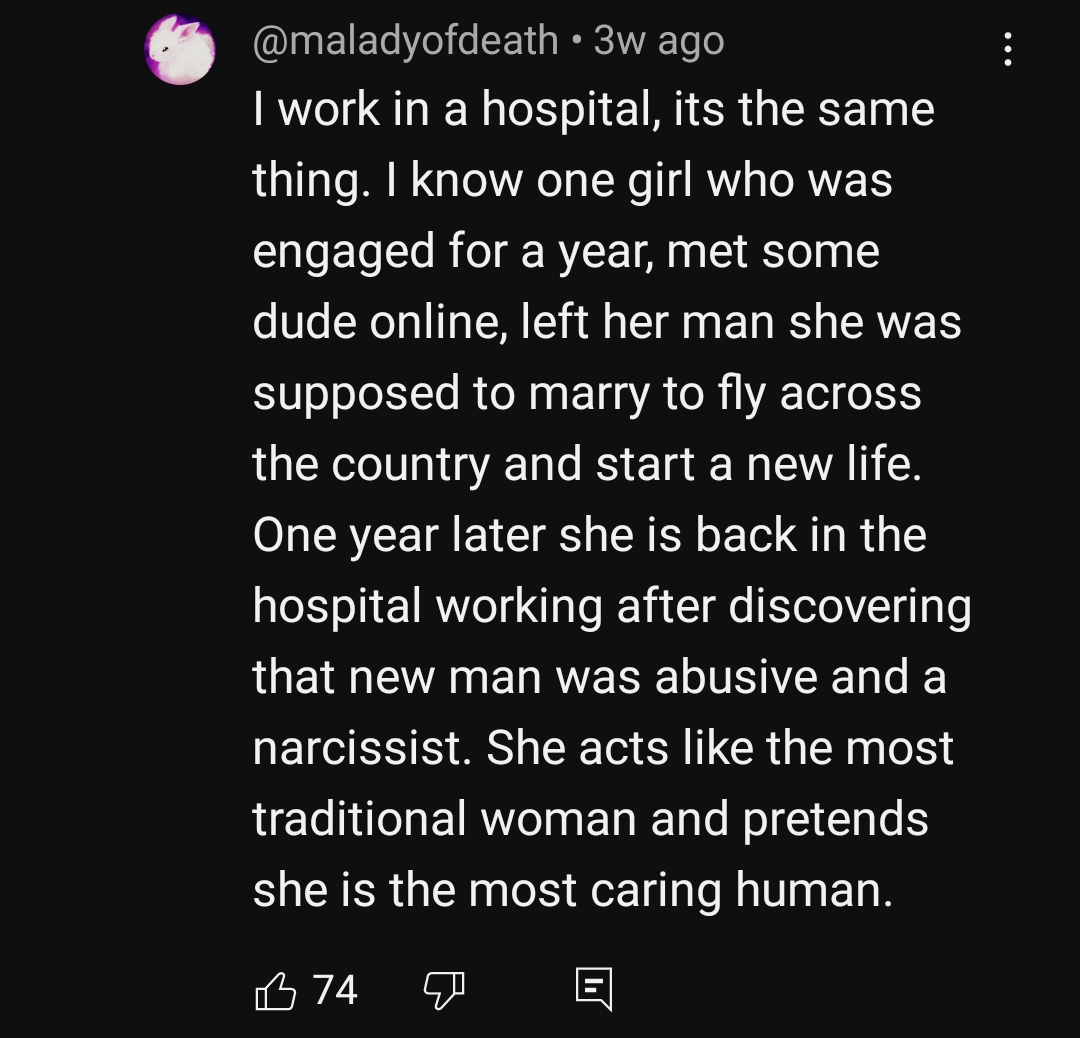Open the bunny profile avatar
1080x1038 pixels.
tap(180, 50)
